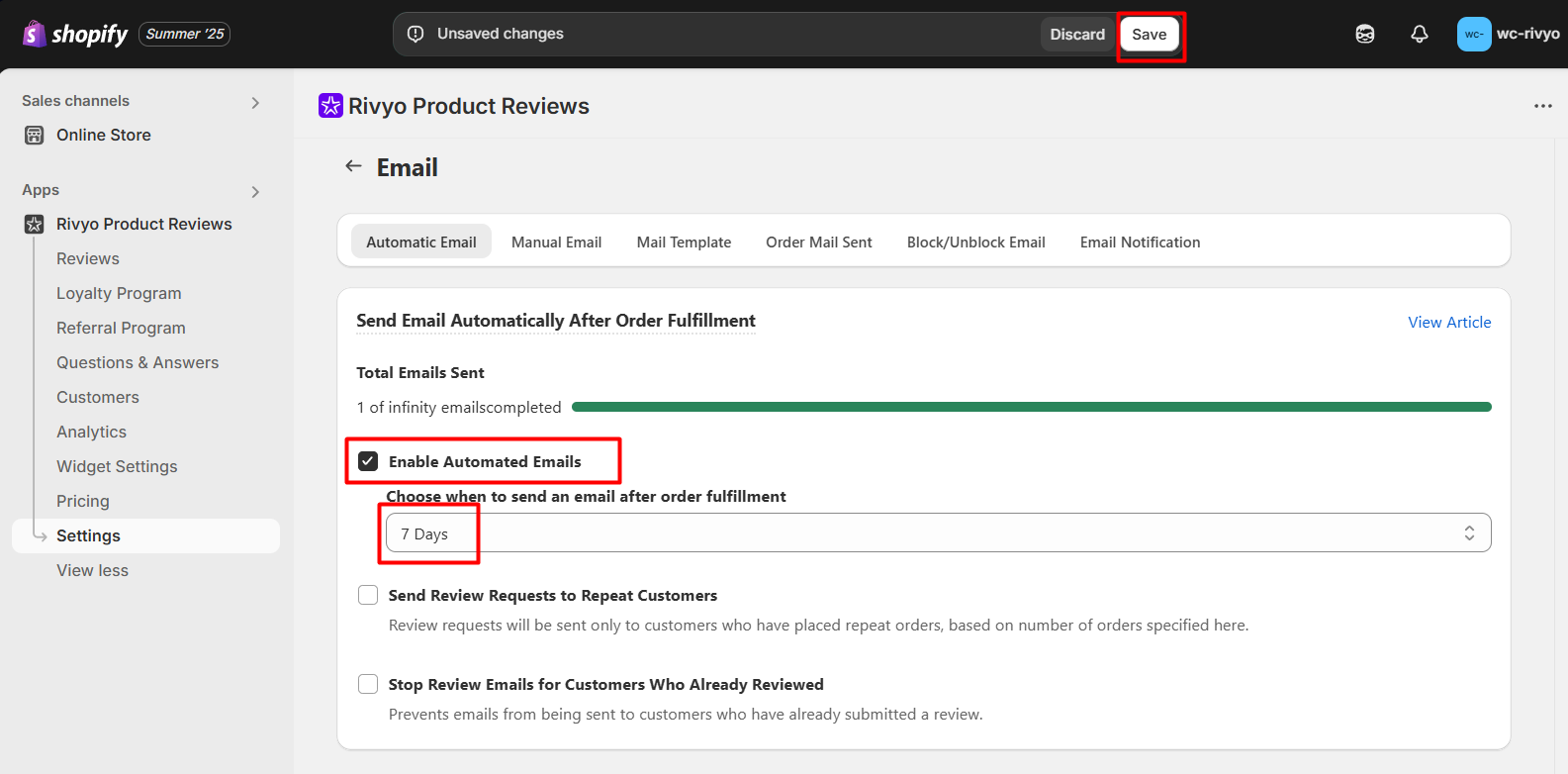
Task: Open the notifications bell
Action: (x=1420, y=35)
